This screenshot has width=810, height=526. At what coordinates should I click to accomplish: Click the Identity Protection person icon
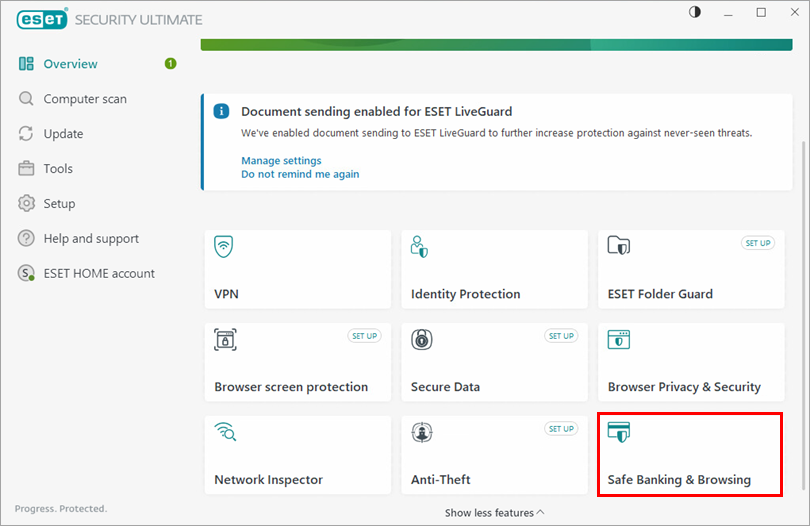point(419,247)
